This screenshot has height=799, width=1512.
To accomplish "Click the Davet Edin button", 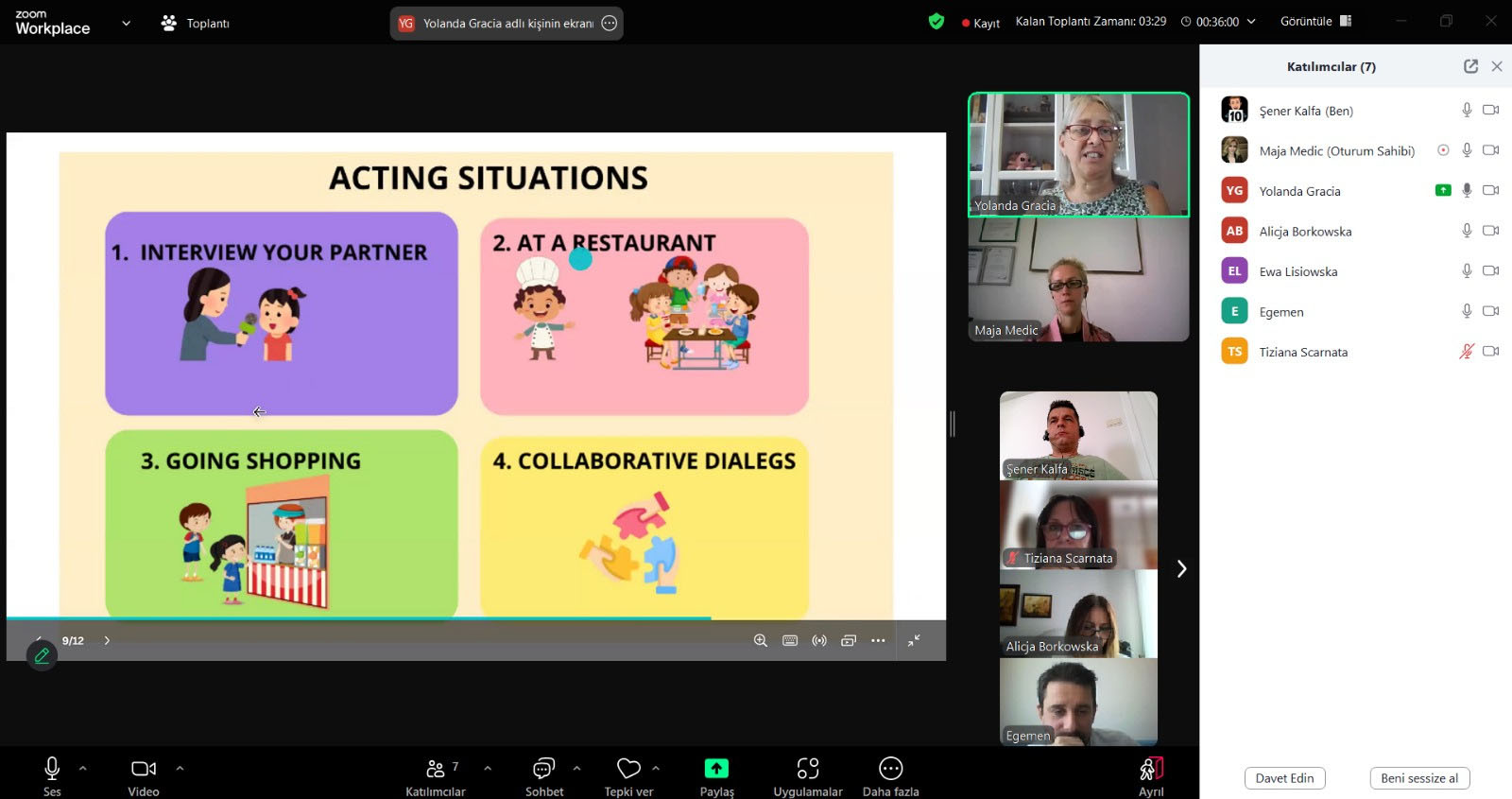I will pos(1284,778).
